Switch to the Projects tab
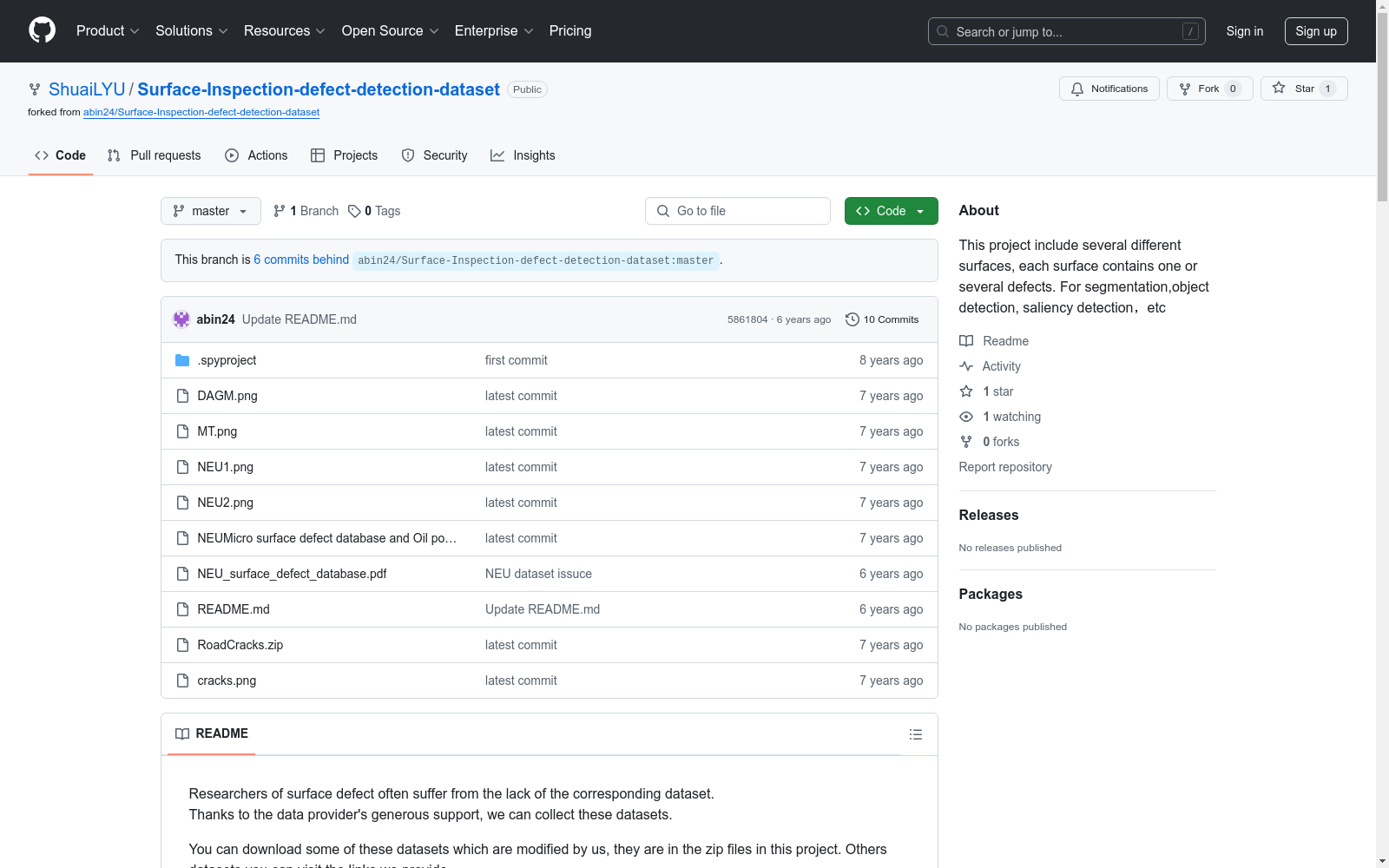 (x=345, y=155)
